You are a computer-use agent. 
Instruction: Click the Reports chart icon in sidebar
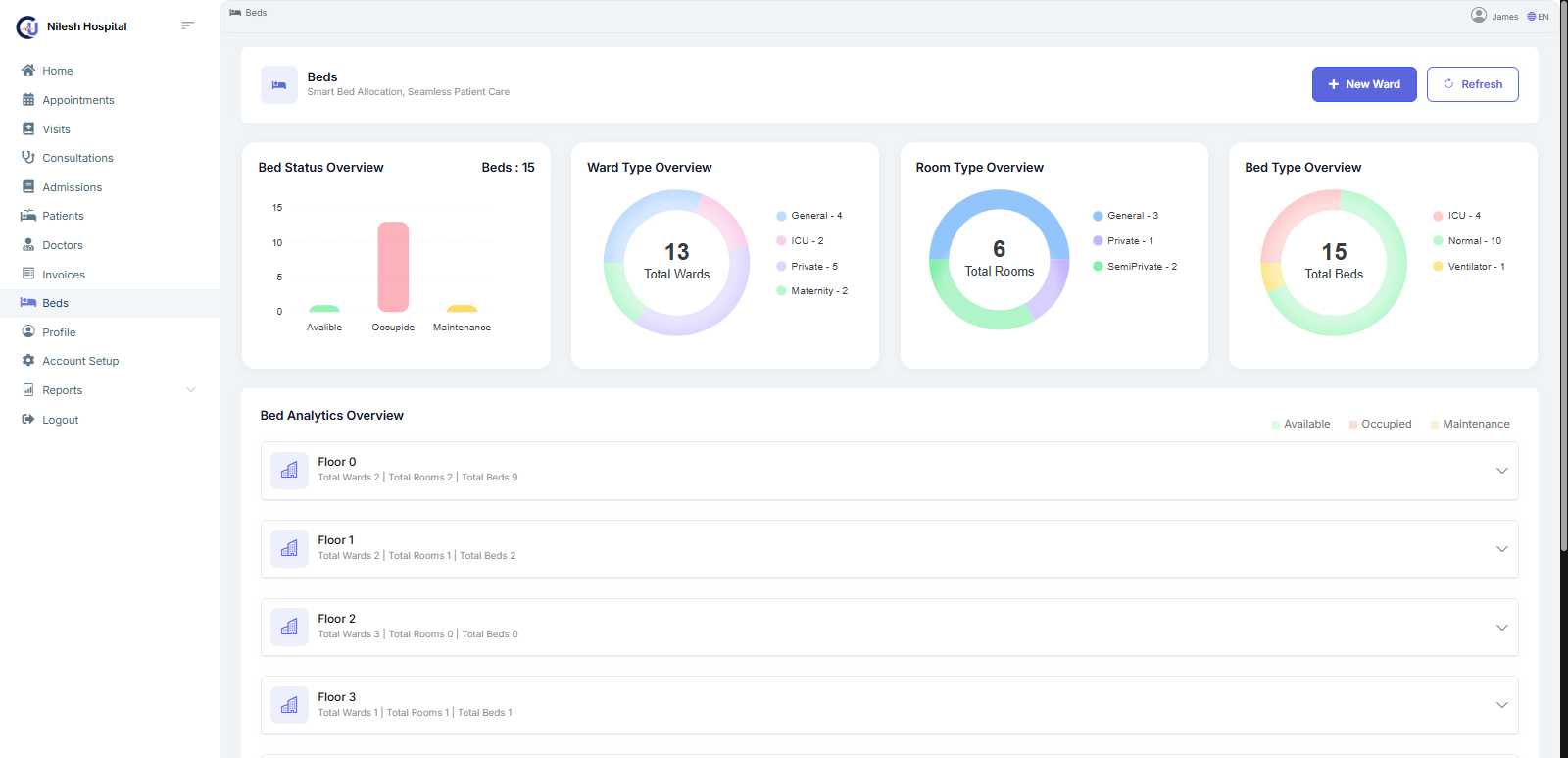(x=28, y=390)
